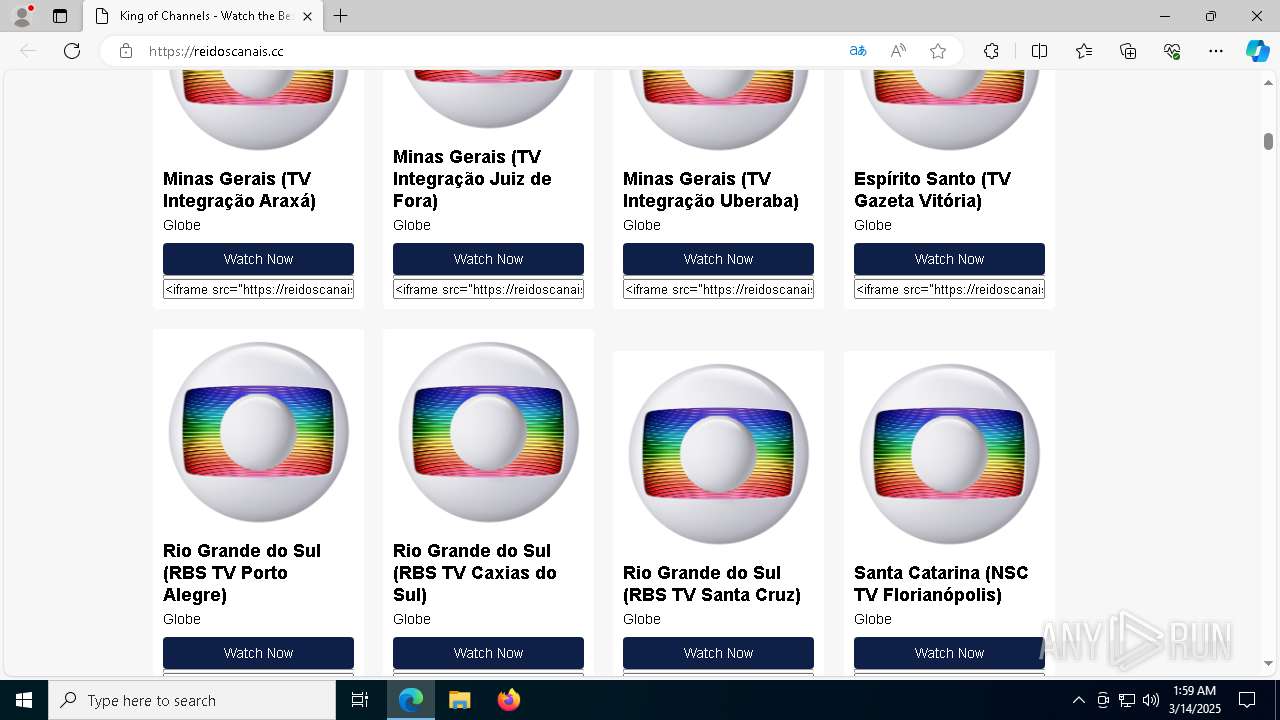This screenshot has height=720, width=1280.
Task: Click the scrollbar up arrow
Action: (x=1268, y=82)
